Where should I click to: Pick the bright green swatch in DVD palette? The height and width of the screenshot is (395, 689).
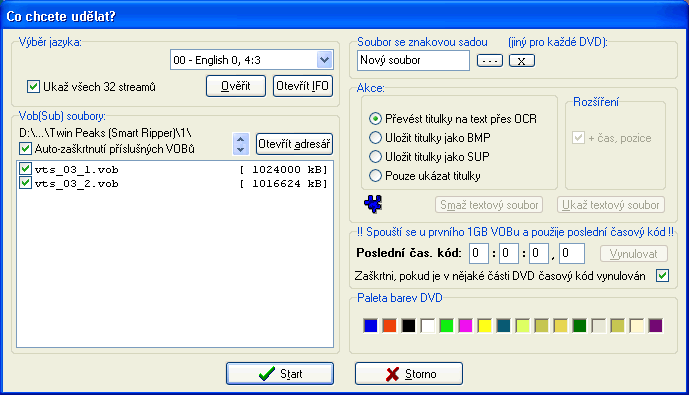(x=446, y=326)
